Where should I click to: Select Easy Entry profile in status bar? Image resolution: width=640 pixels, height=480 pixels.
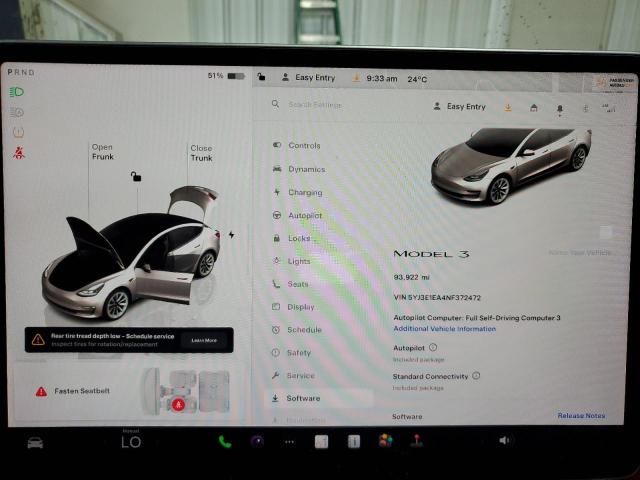(x=309, y=77)
